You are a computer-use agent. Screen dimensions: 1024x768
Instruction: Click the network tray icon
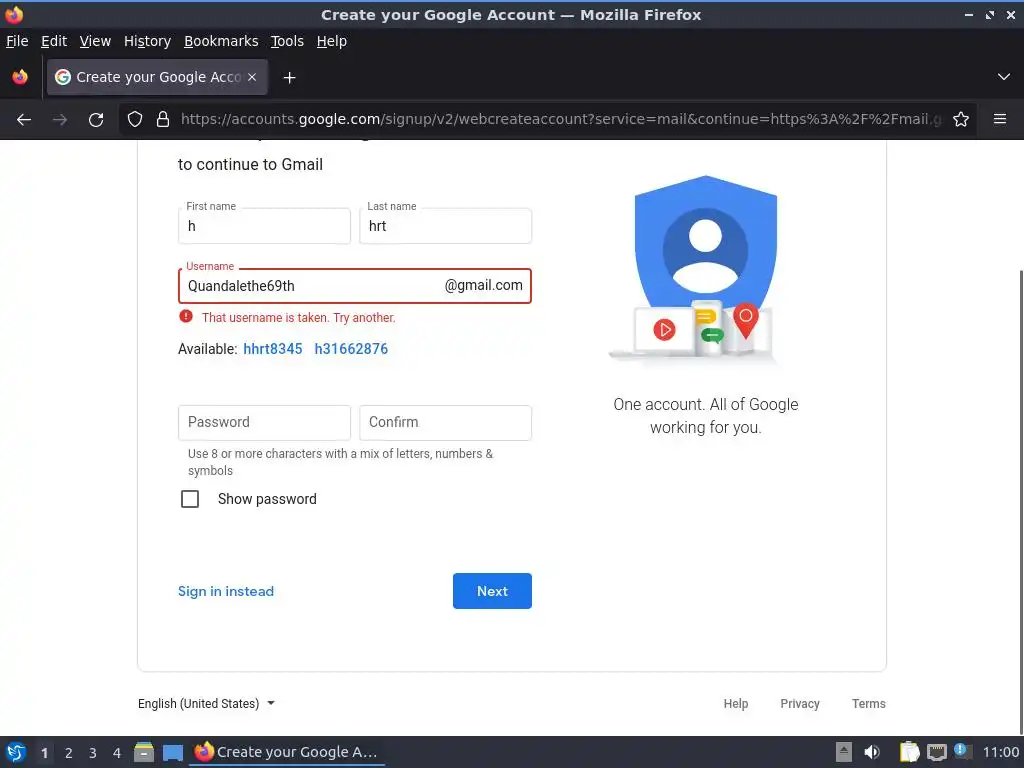936,752
